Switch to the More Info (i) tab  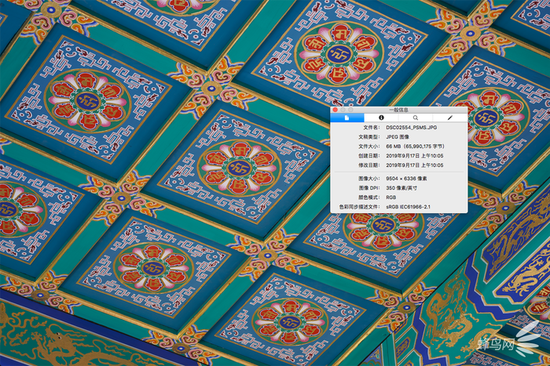point(381,118)
